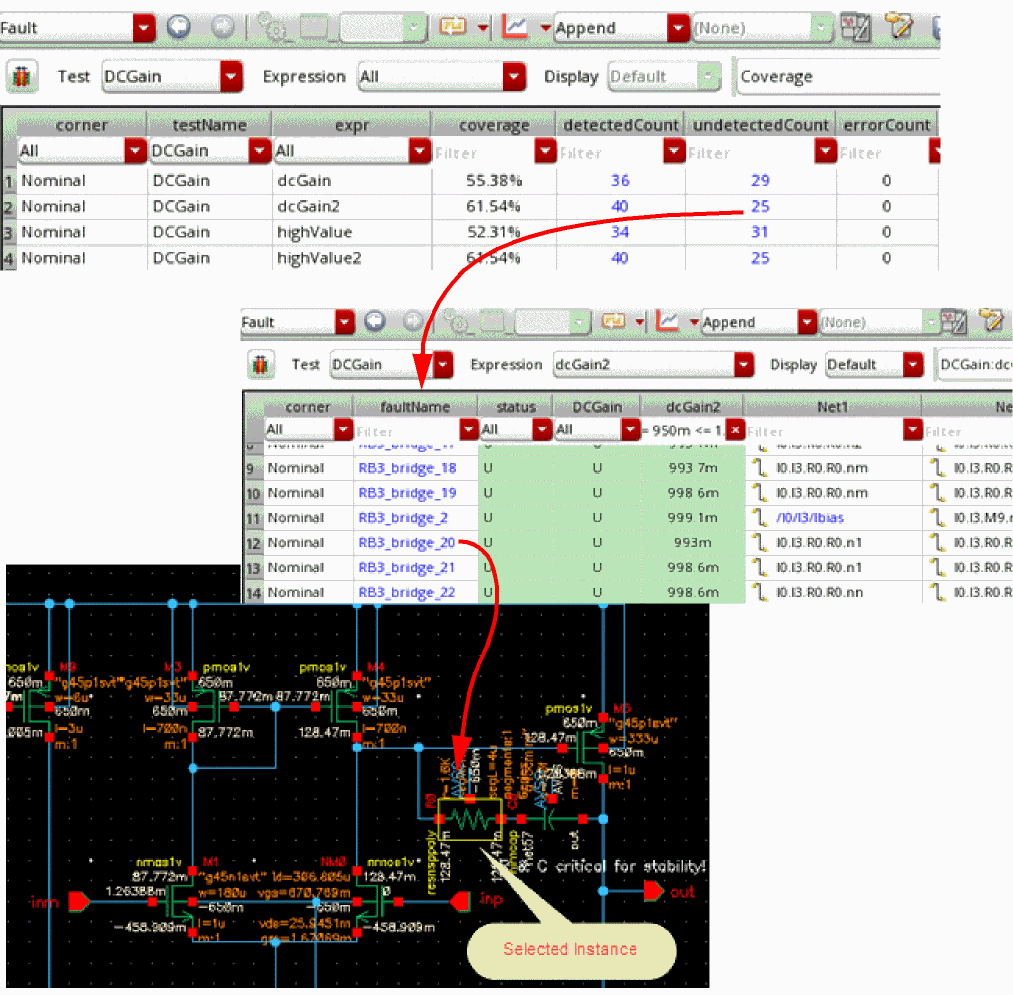Screen dimensions: 1013x995
Task: Click the Coverage text field in top window
Action: (x=838, y=76)
